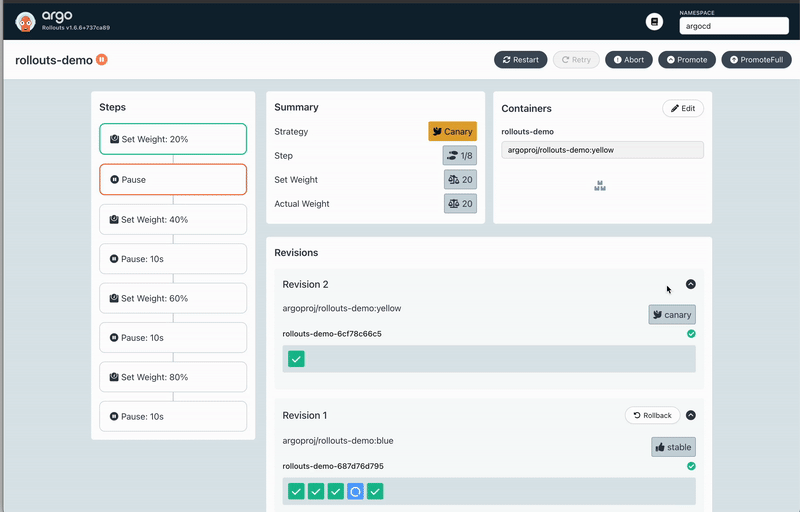This screenshot has height=512, width=800.
Task: Click the container image field argoproj/rollouts-demo:yellow
Action: pyautogui.click(x=602, y=150)
